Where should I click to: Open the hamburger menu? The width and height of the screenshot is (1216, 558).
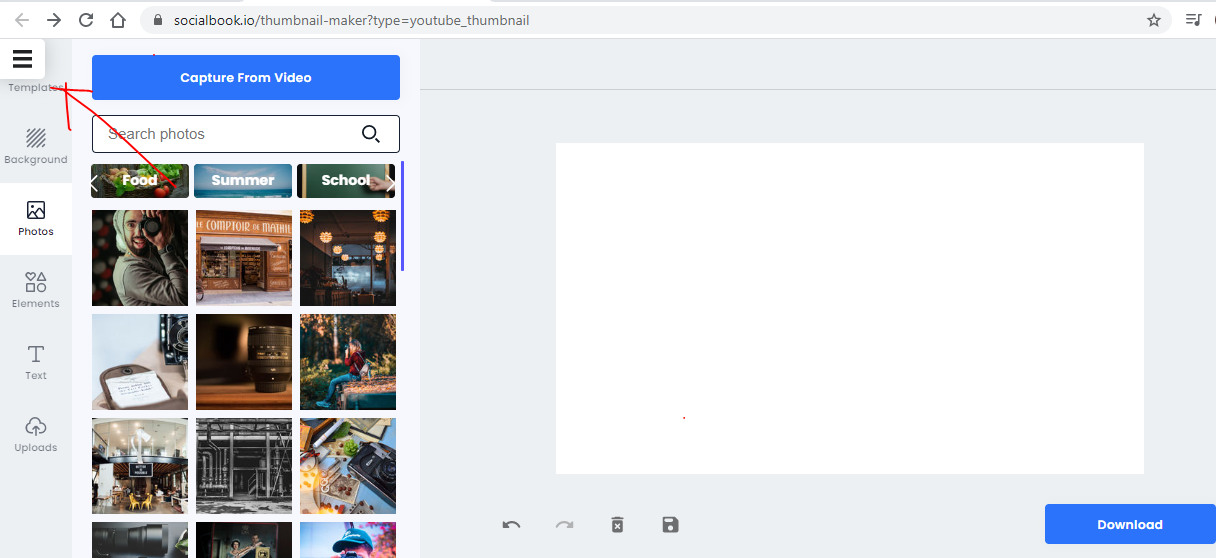(22, 59)
